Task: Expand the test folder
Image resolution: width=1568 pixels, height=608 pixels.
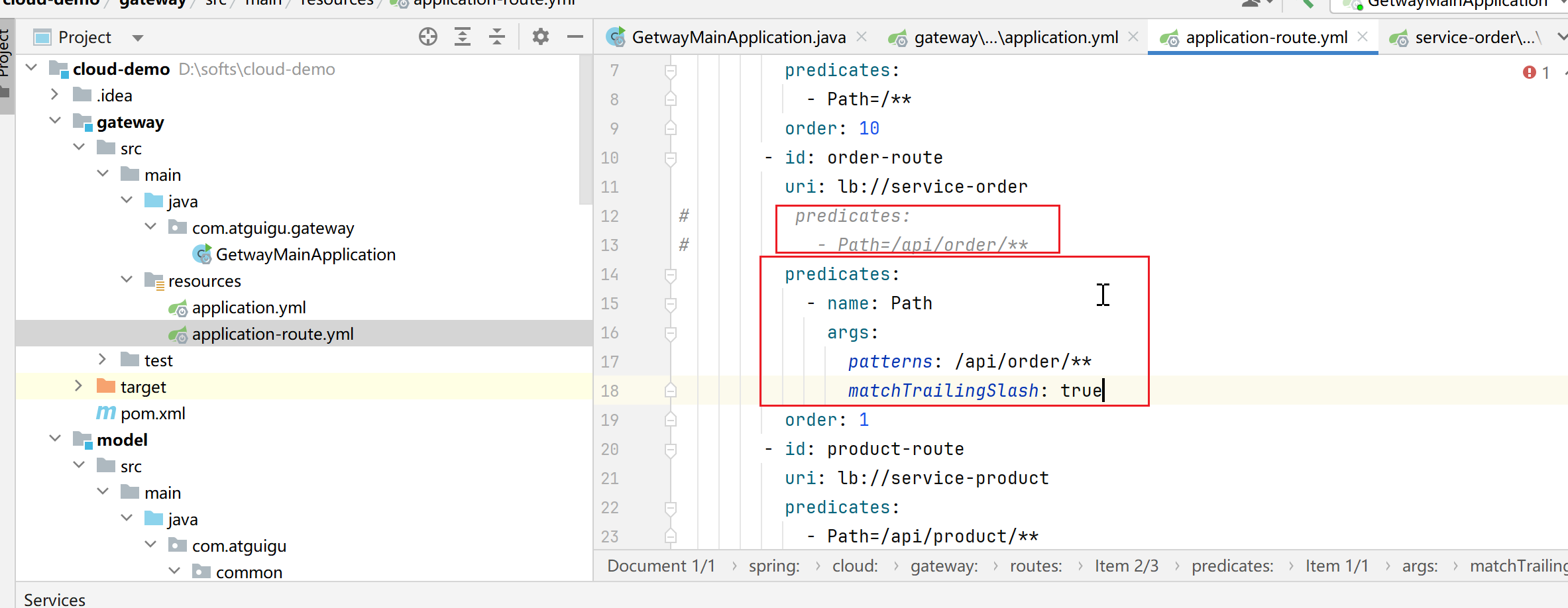Action: [x=103, y=360]
